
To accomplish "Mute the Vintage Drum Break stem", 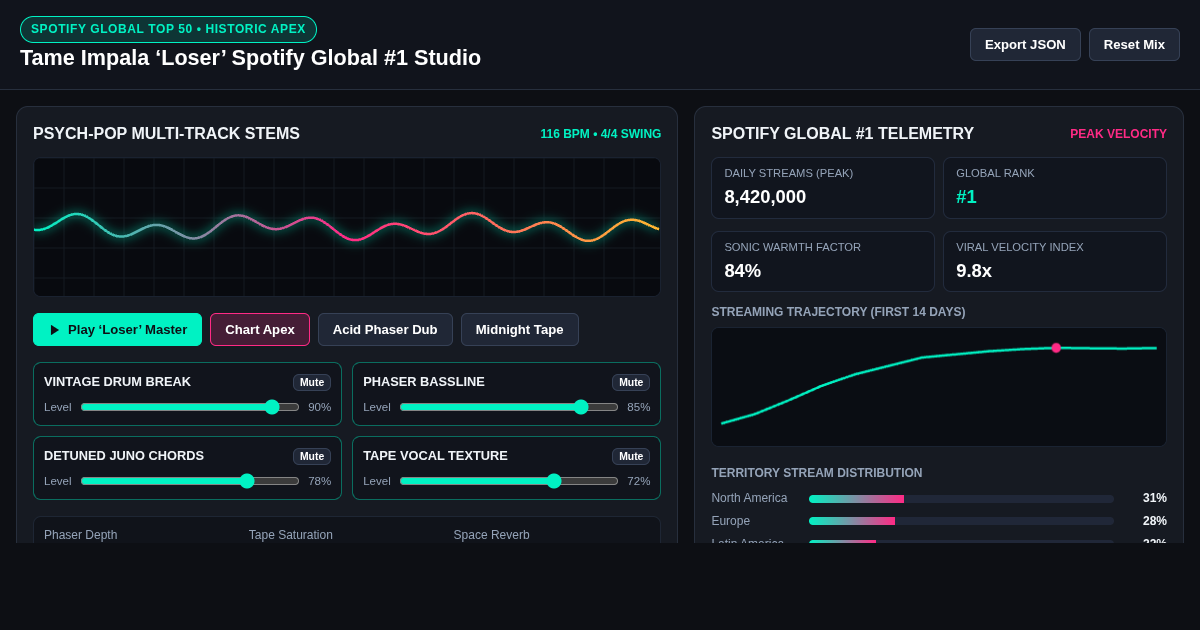I will click(312, 382).
